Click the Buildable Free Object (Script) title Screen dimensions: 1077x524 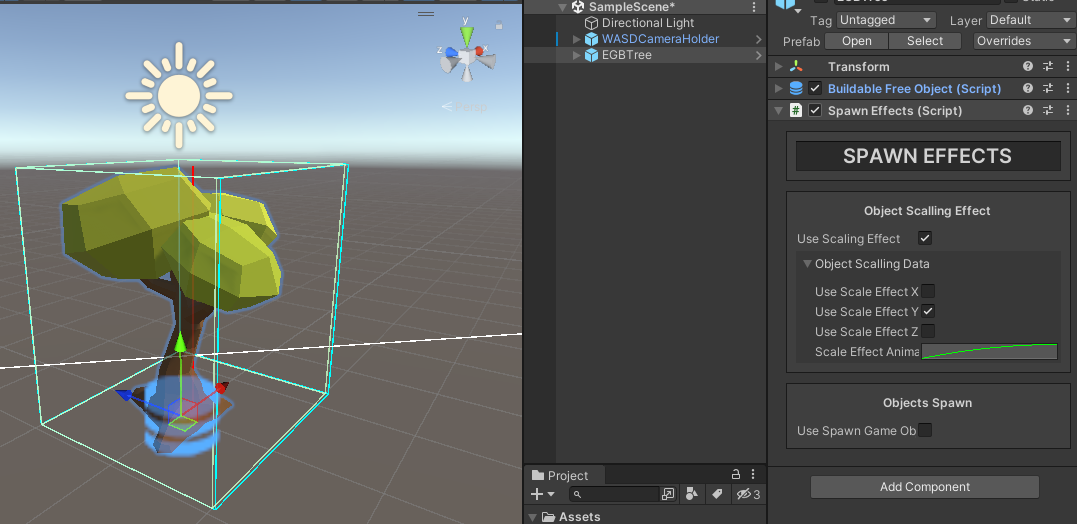pos(914,89)
